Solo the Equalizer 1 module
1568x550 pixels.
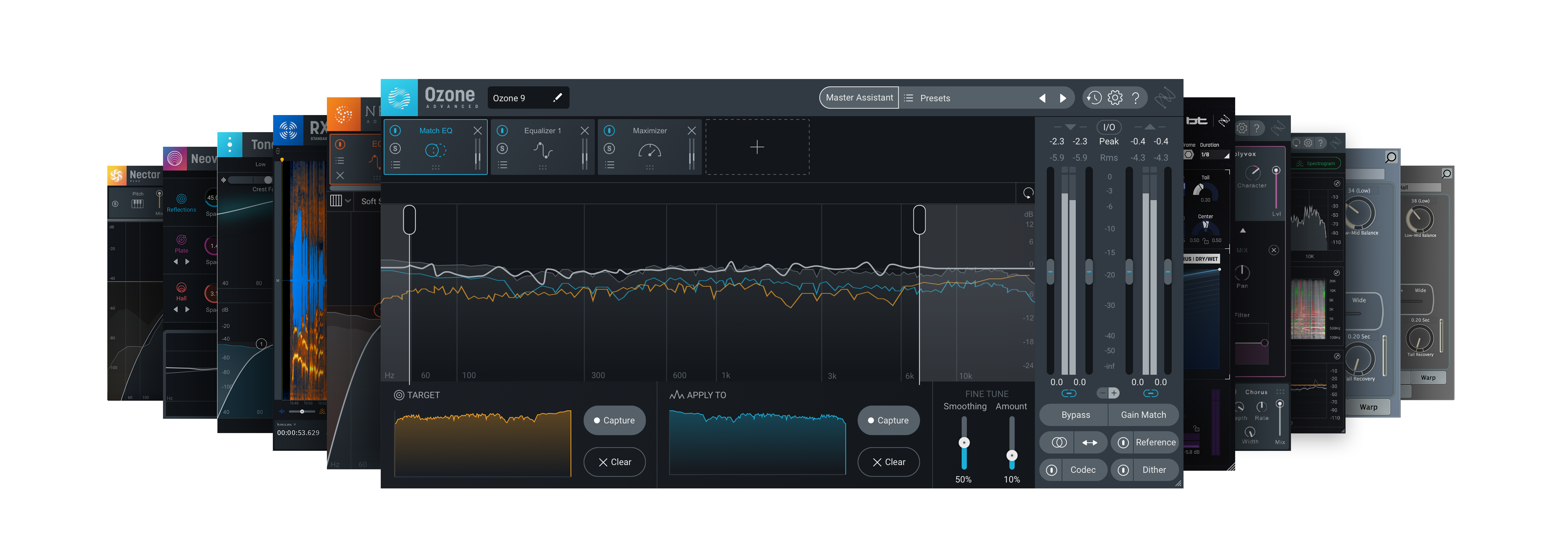[x=502, y=148]
